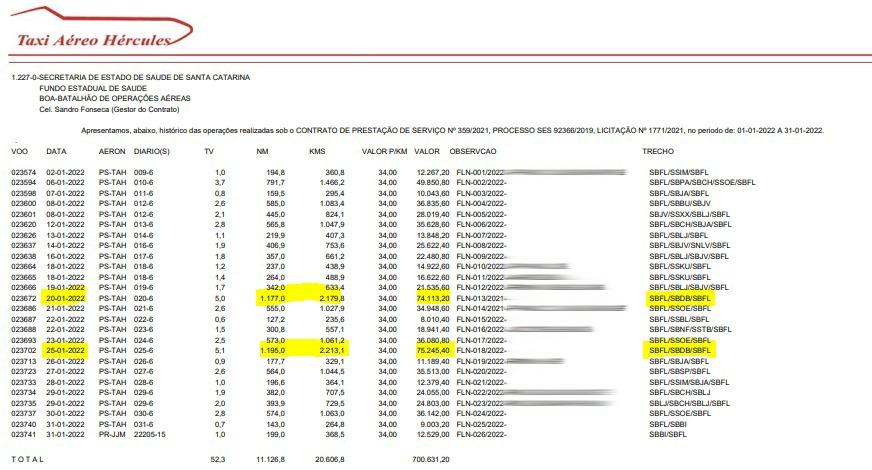The width and height of the screenshot is (872, 470).
Task: Click highlighted KMS value 2.213,1
Action: click(332, 350)
